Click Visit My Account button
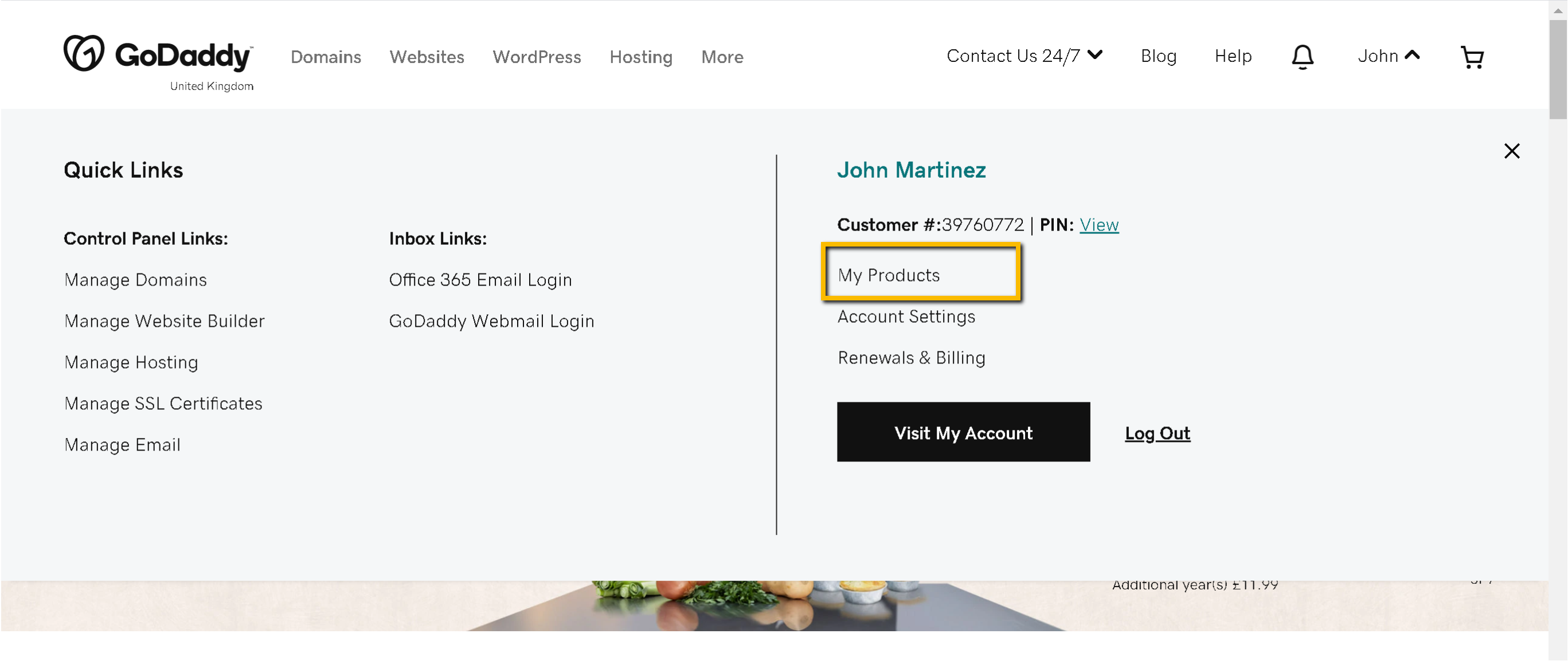Viewport: 1568px width, 661px height. click(963, 432)
